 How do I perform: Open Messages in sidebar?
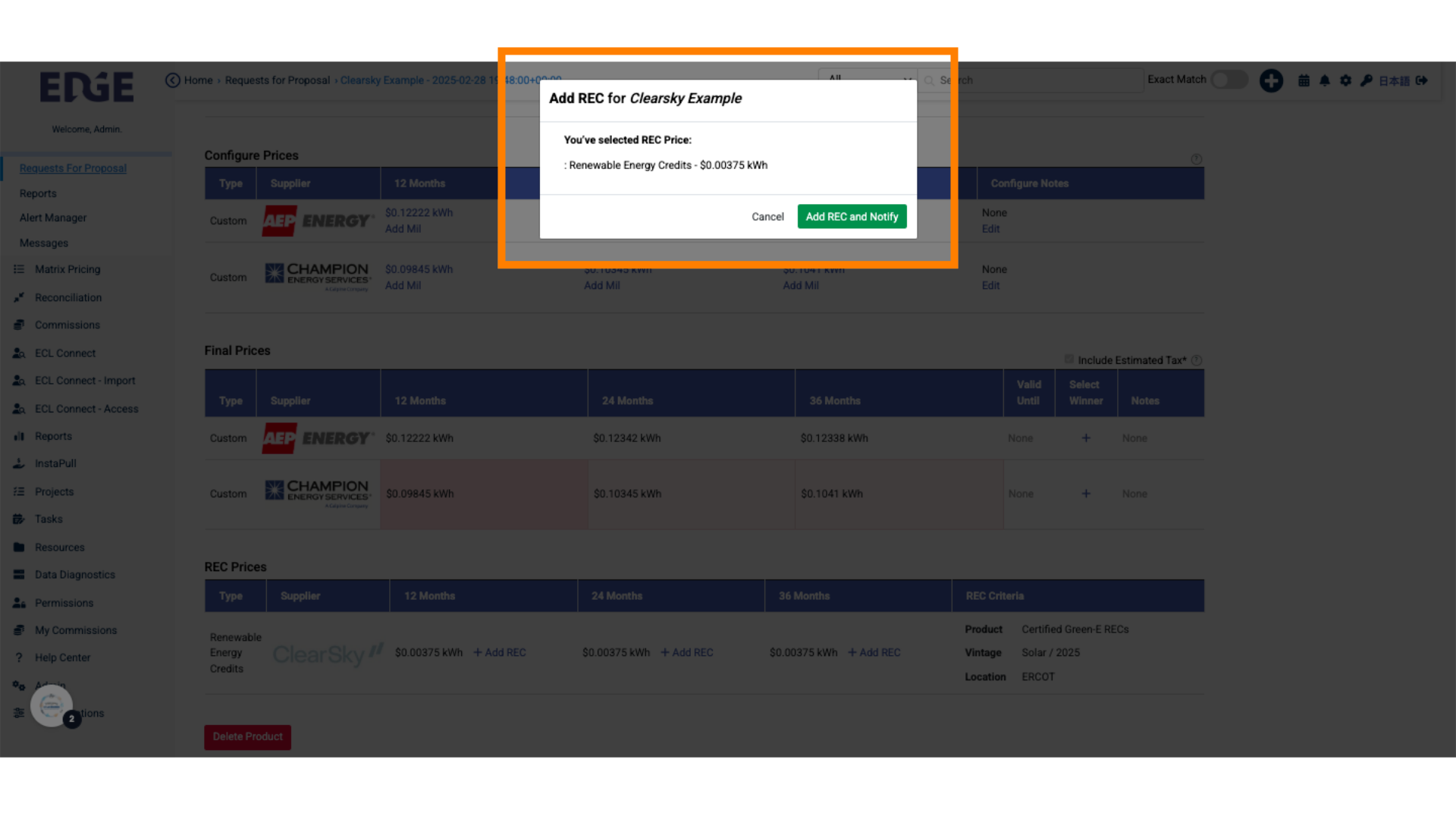click(44, 243)
